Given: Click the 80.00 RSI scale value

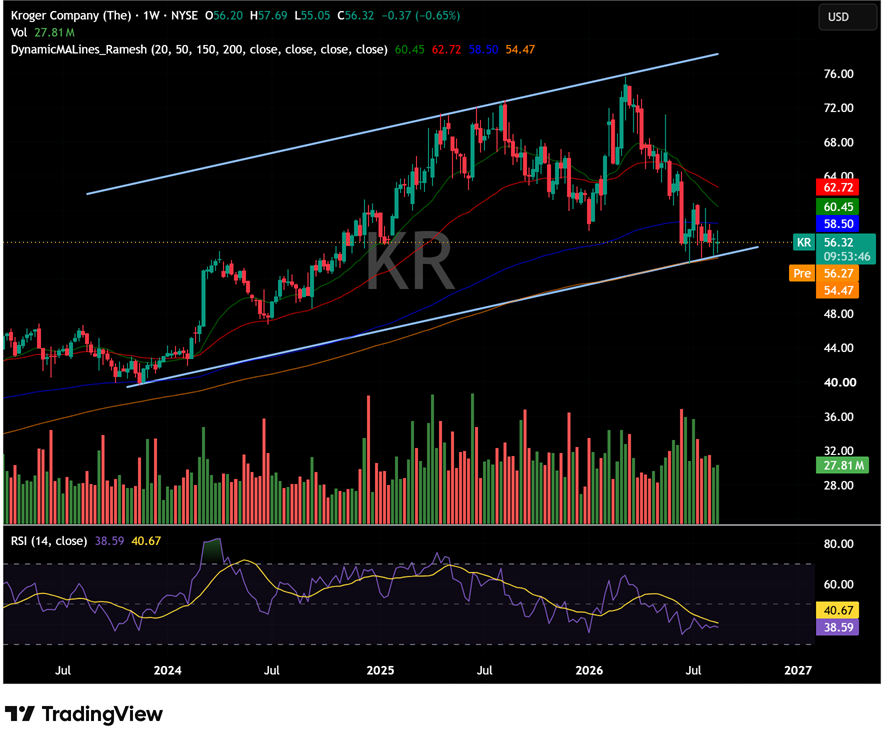Looking at the screenshot, I should click(839, 544).
